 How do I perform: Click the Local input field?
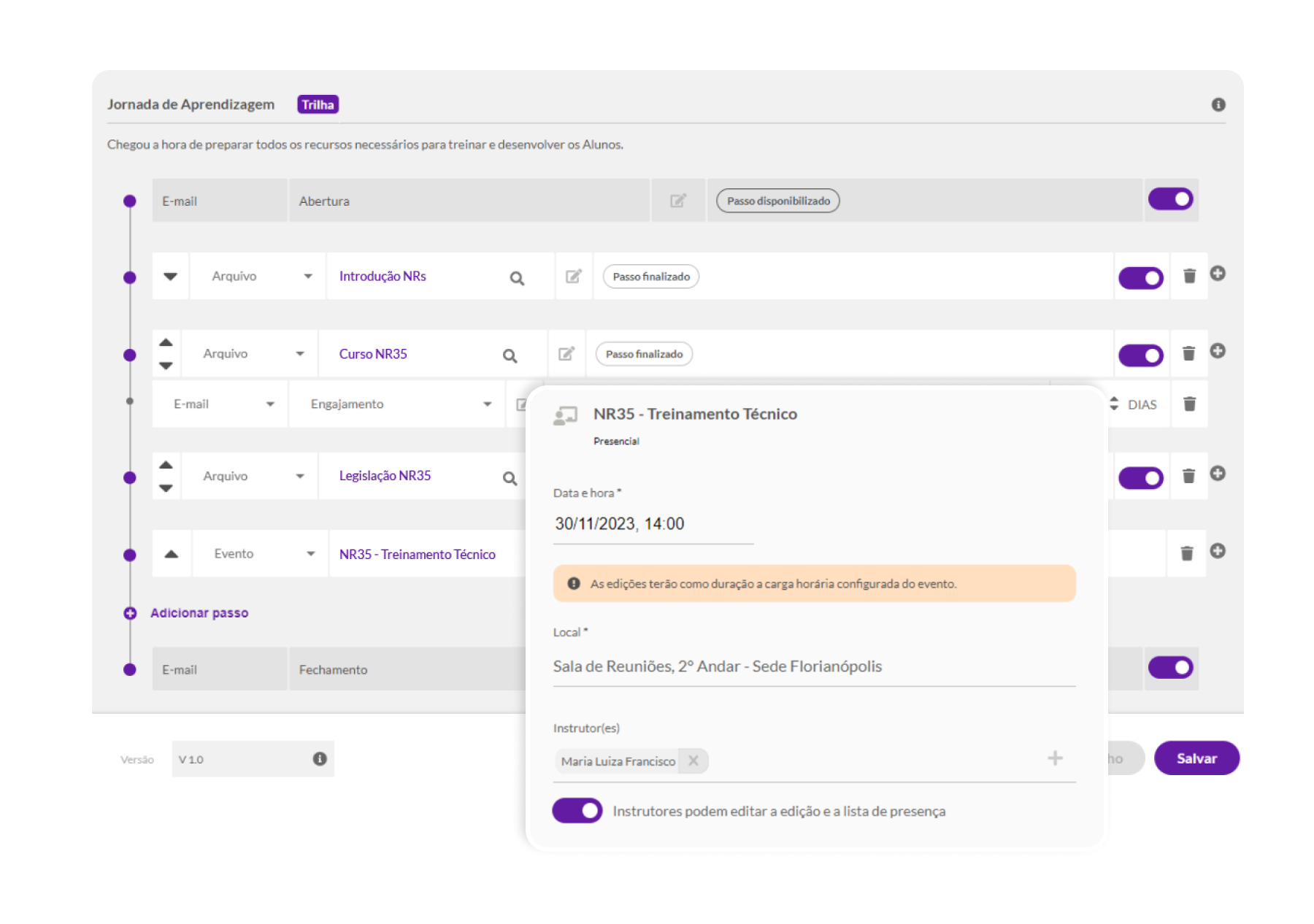(x=814, y=666)
